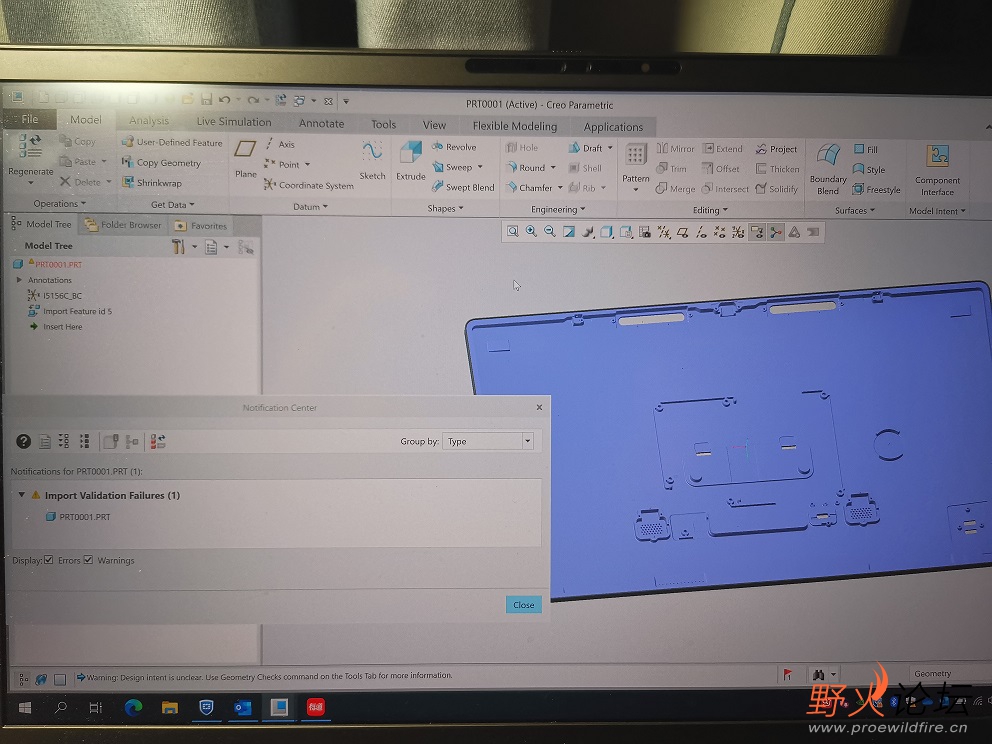Expand the Get Data group dropdown

tap(173, 204)
